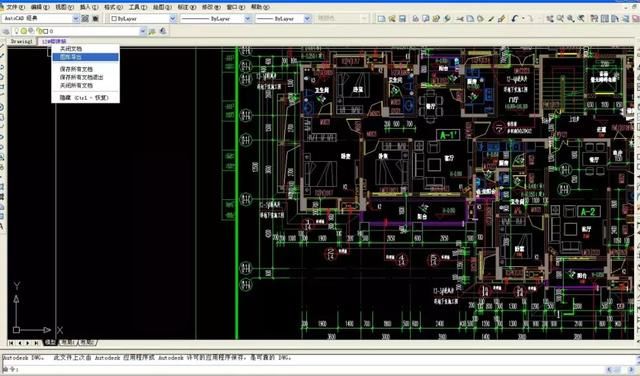Expand the layer list dropdown arrow
Viewport: 640px width, 376px height.
pyautogui.click(x=142, y=31)
